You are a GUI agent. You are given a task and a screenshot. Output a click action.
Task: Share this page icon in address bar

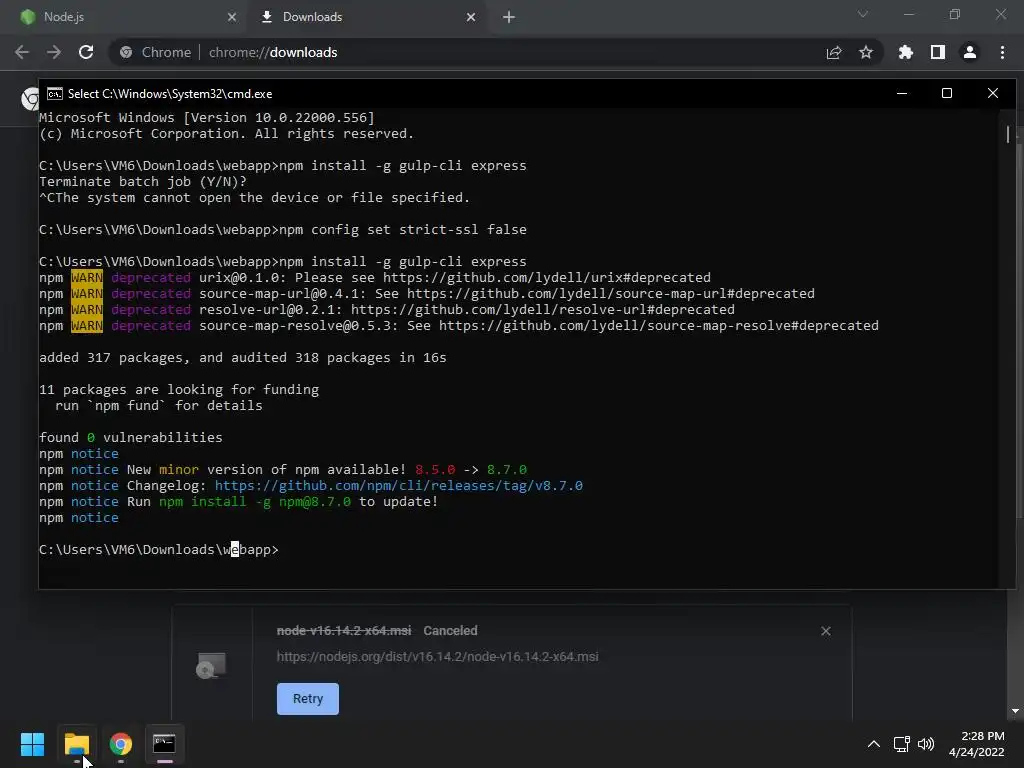(834, 52)
